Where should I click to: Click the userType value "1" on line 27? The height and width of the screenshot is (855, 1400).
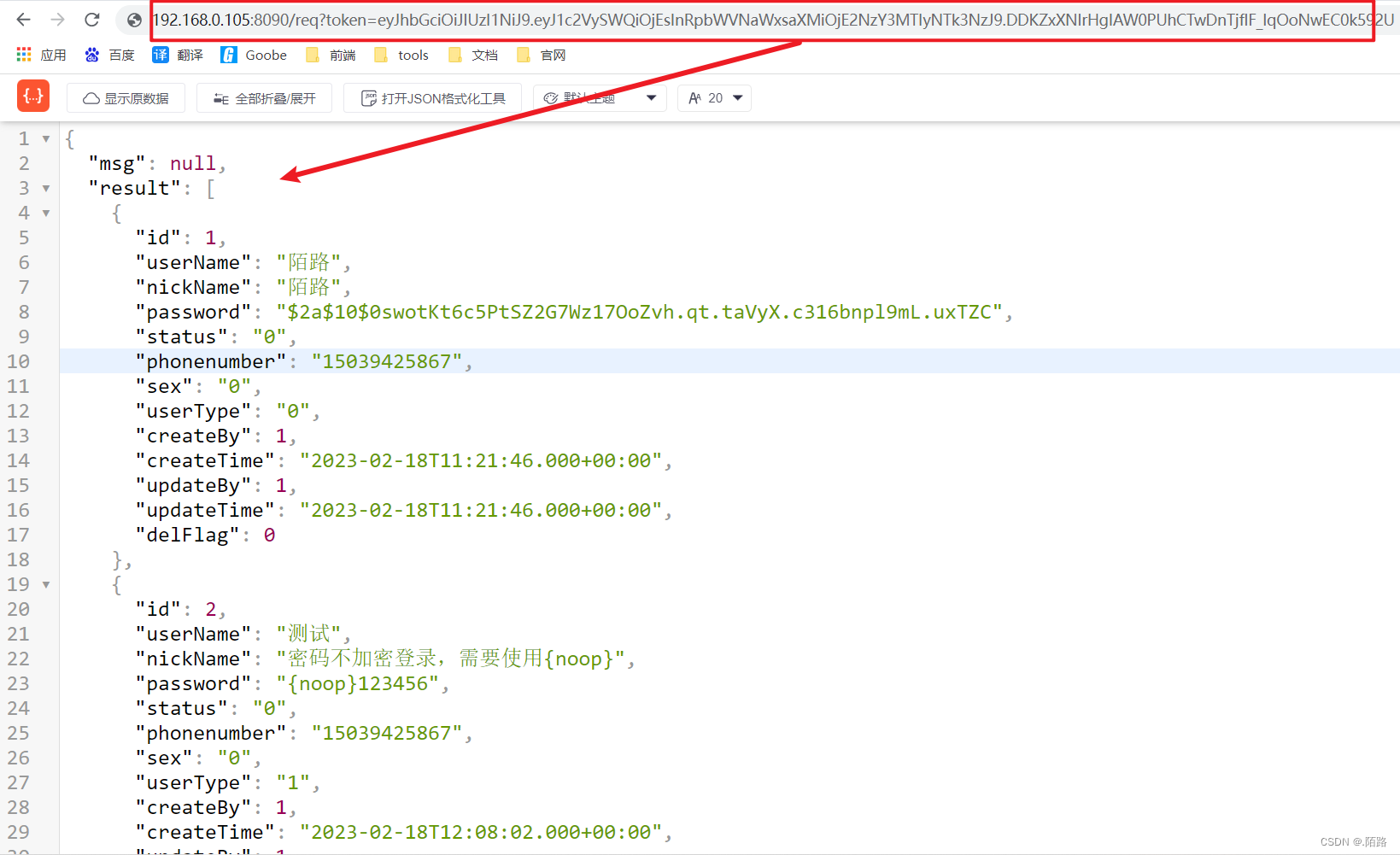(293, 782)
